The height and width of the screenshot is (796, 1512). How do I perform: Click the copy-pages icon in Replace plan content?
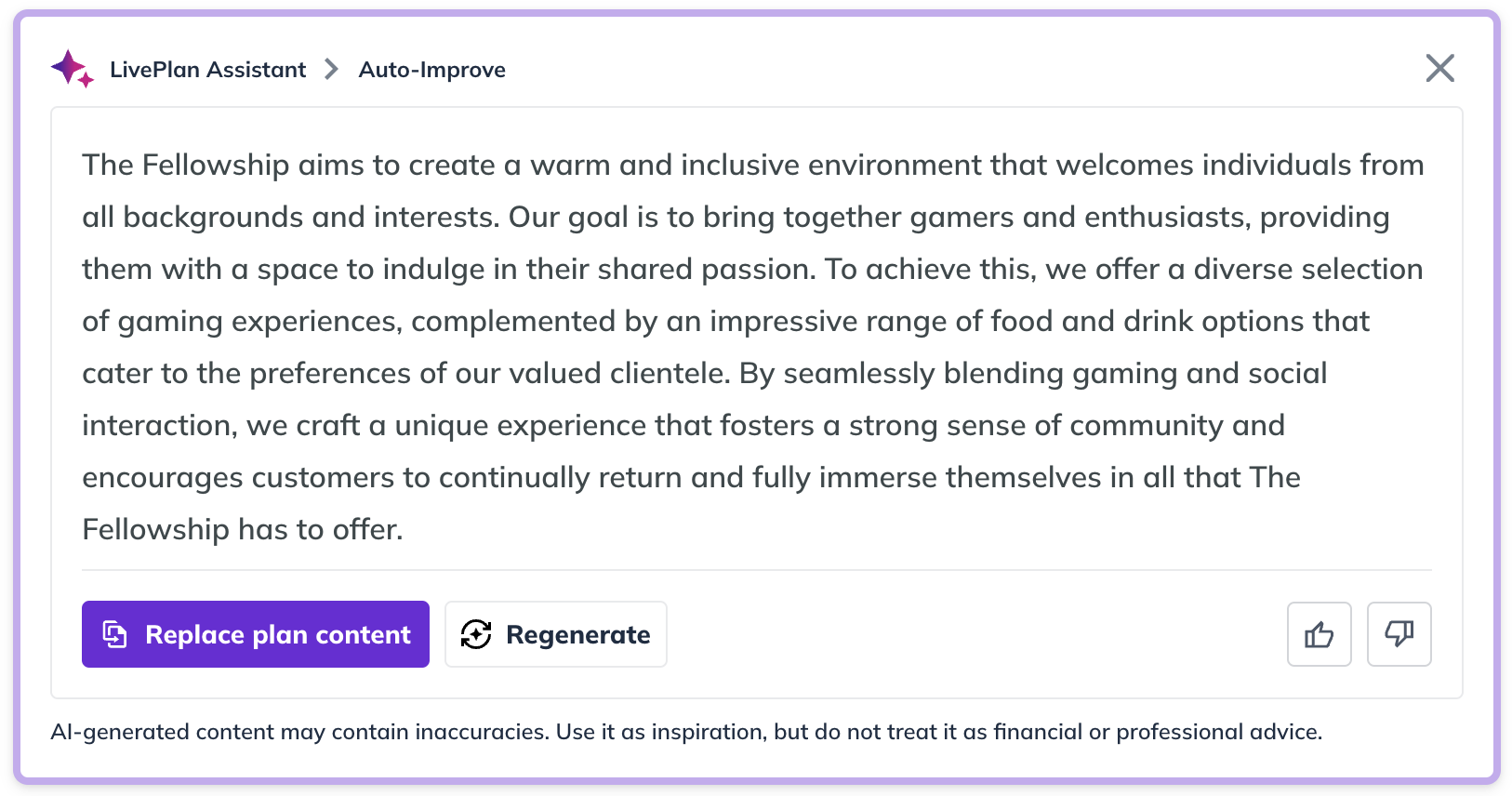pos(114,634)
